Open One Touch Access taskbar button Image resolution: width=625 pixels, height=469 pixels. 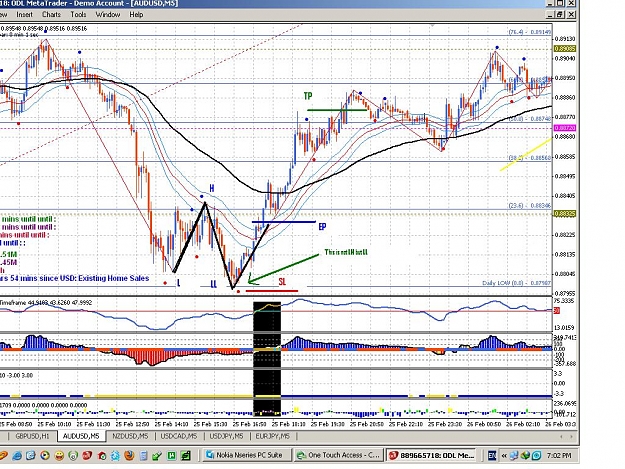(x=338, y=455)
